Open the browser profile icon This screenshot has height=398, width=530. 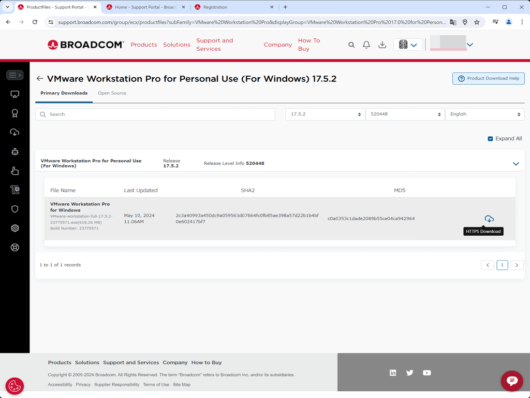[508, 22]
